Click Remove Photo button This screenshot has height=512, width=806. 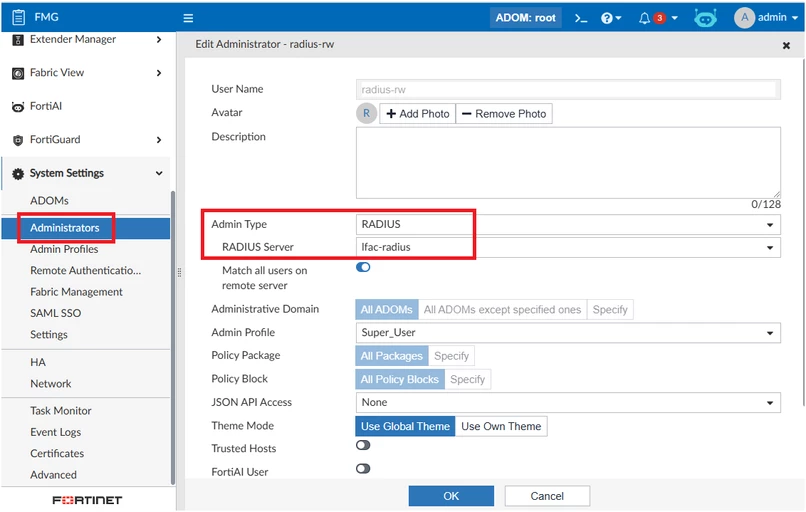point(504,114)
